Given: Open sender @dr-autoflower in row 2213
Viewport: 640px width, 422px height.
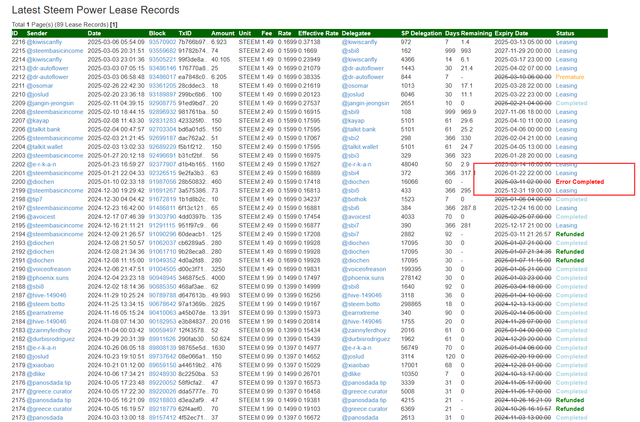Looking at the screenshot, I should point(47,68).
